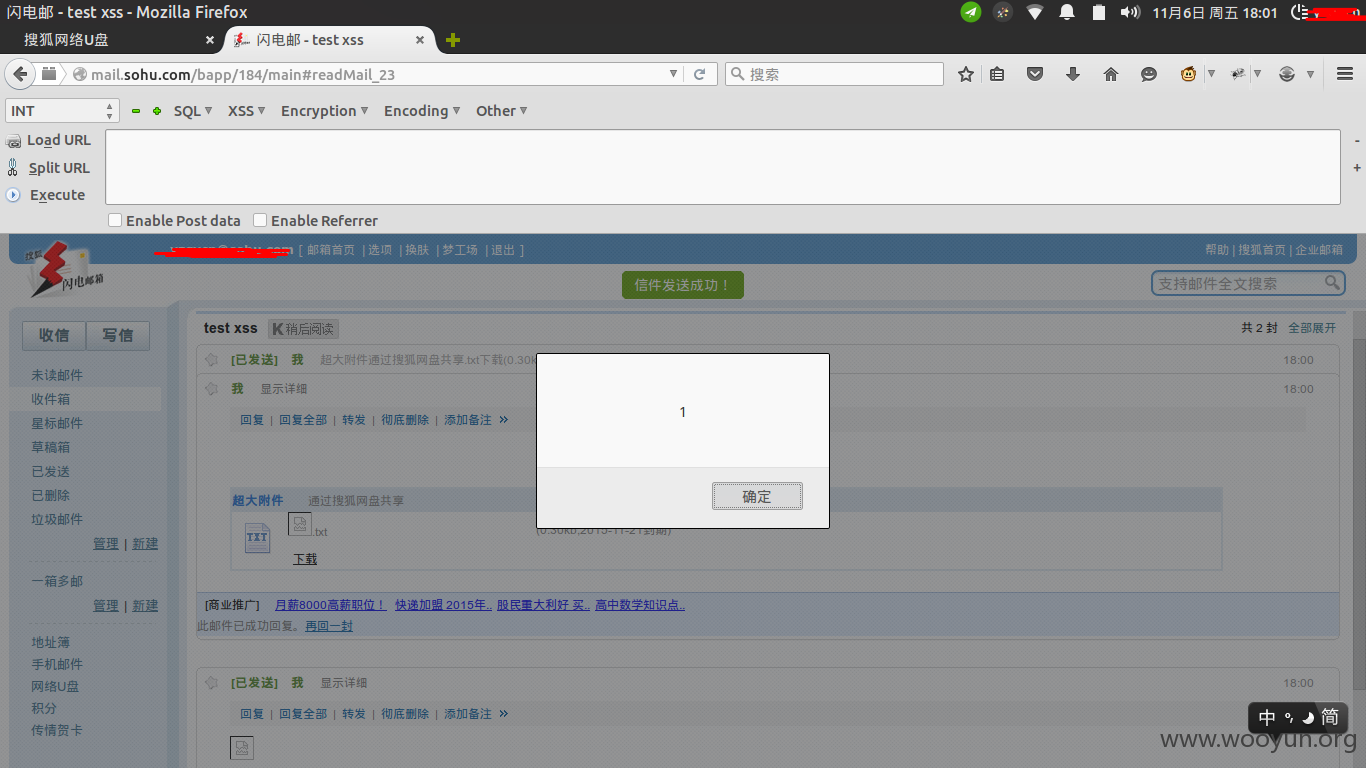Click the mail page vertical scrollbar
This screenshot has height=768, width=1366.
(1359, 512)
